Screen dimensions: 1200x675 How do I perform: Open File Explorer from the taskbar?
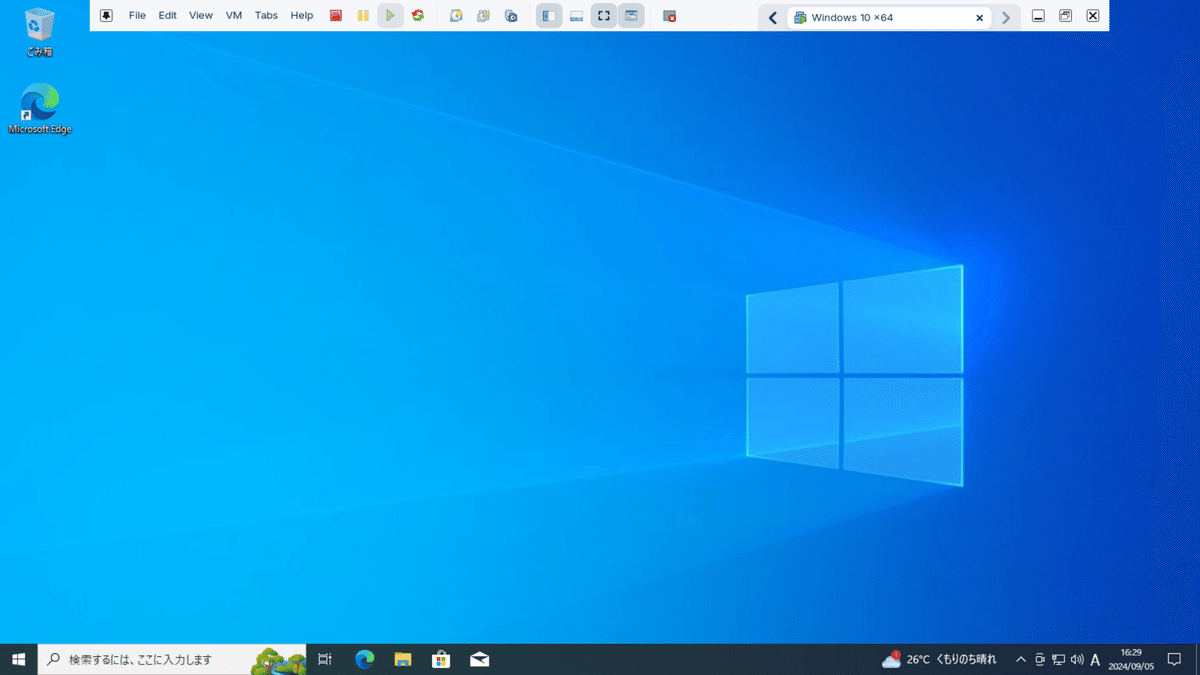(x=402, y=659)
